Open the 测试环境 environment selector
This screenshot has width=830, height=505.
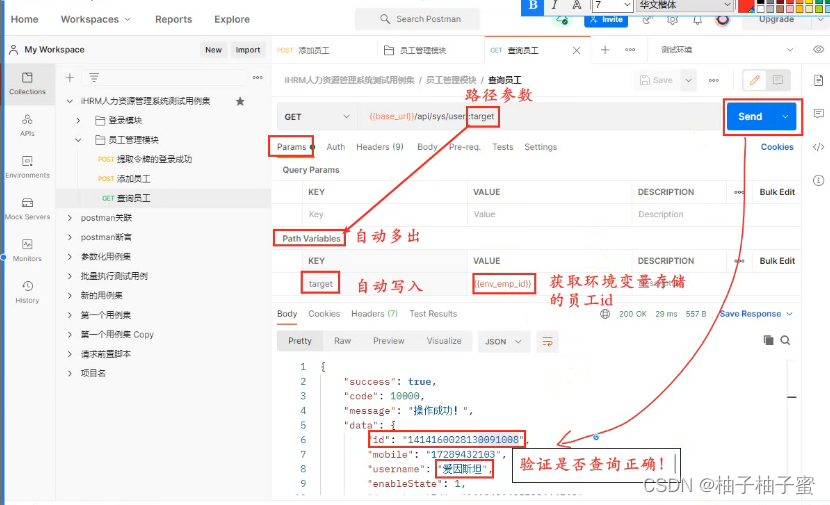[725, 50]
